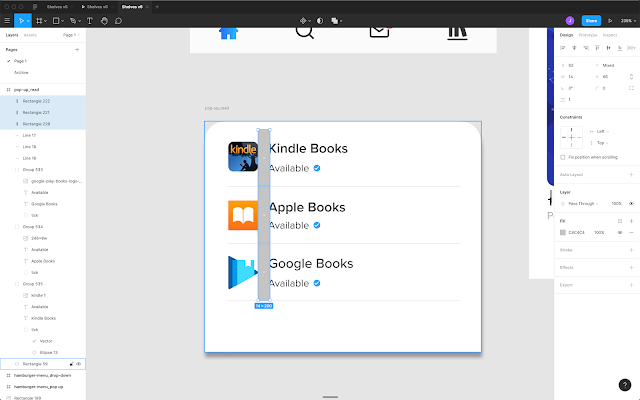
Task: Click the Create component icon
Action: (x=303, y=21)
